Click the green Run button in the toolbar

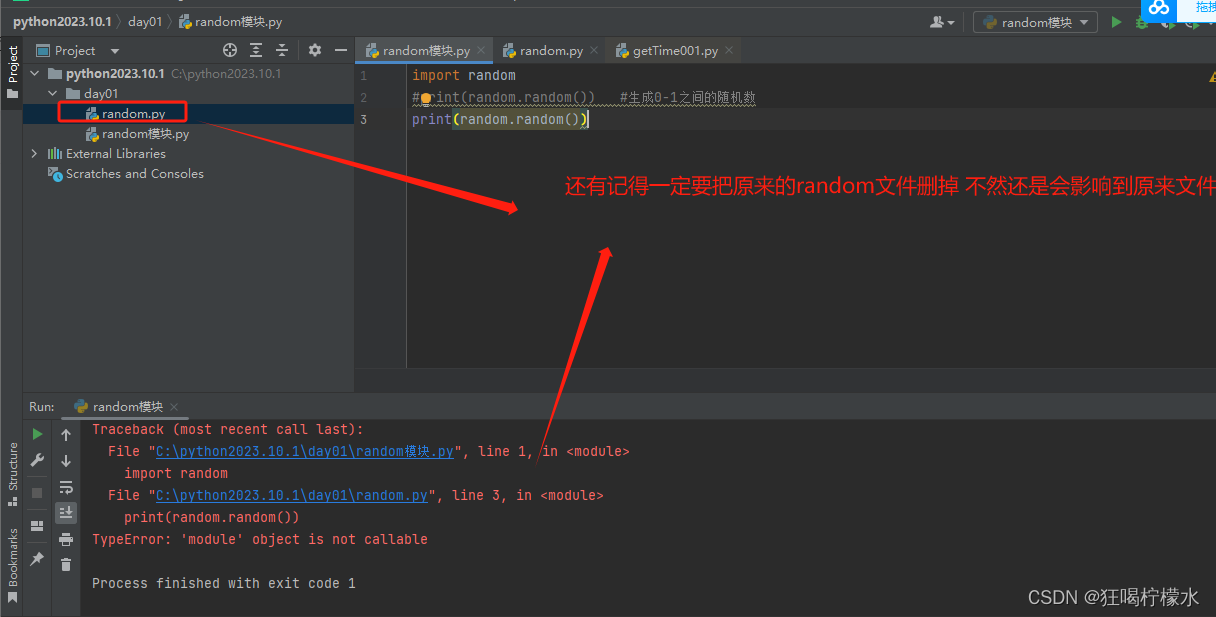pos(1116,21)
